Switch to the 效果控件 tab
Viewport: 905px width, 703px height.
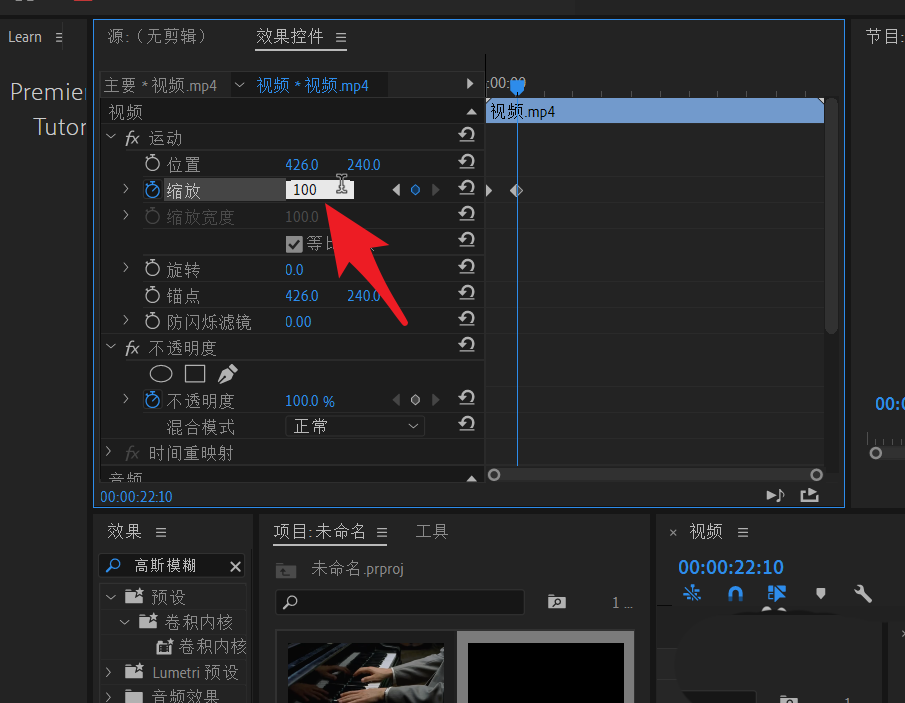pyautogui.click(x=289, y=36)
